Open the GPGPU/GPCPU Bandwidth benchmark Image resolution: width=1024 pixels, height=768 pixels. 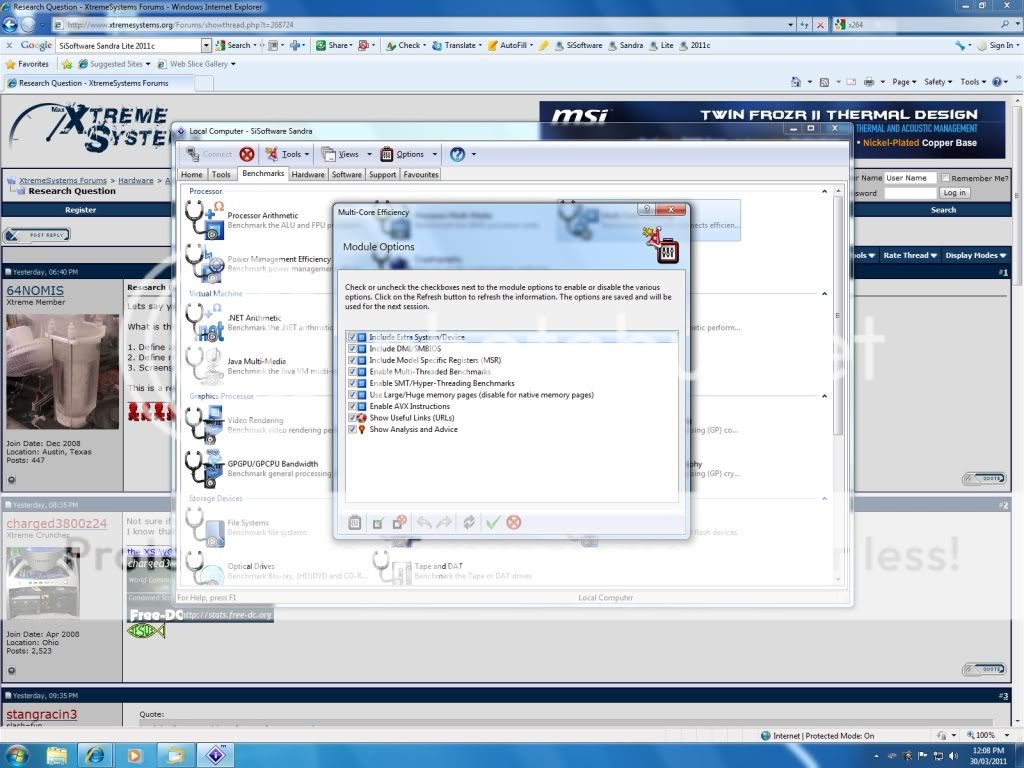pos(203,467)
